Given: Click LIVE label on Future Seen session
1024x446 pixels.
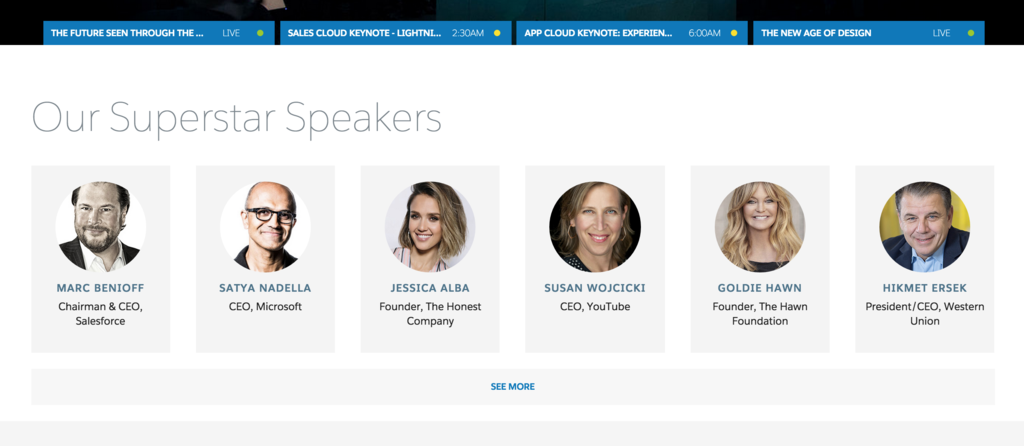Looking at the screenshot, I should pyautogui.click(x=231, y=33).
